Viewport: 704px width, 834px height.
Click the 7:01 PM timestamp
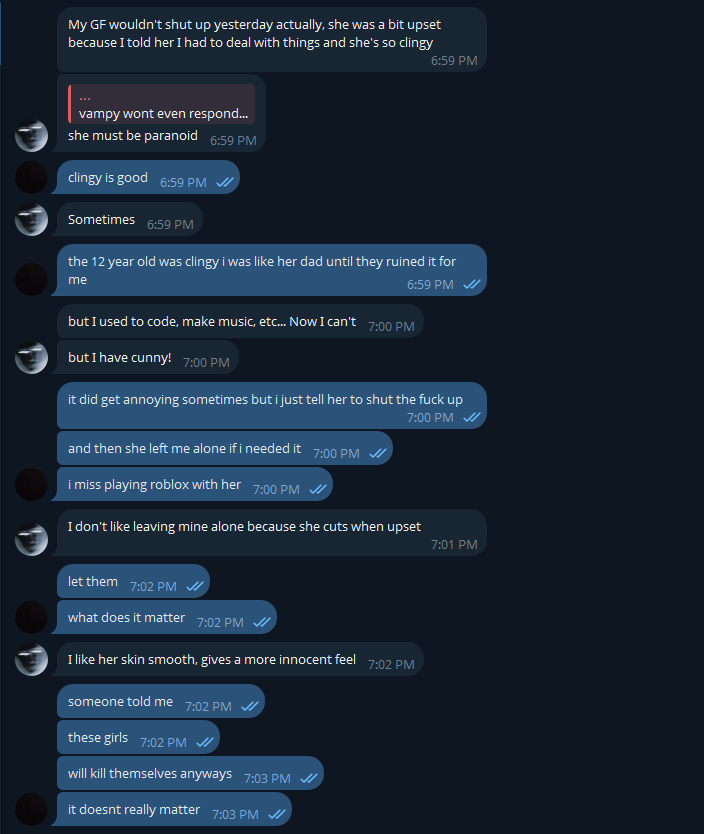tap(454, 545)
